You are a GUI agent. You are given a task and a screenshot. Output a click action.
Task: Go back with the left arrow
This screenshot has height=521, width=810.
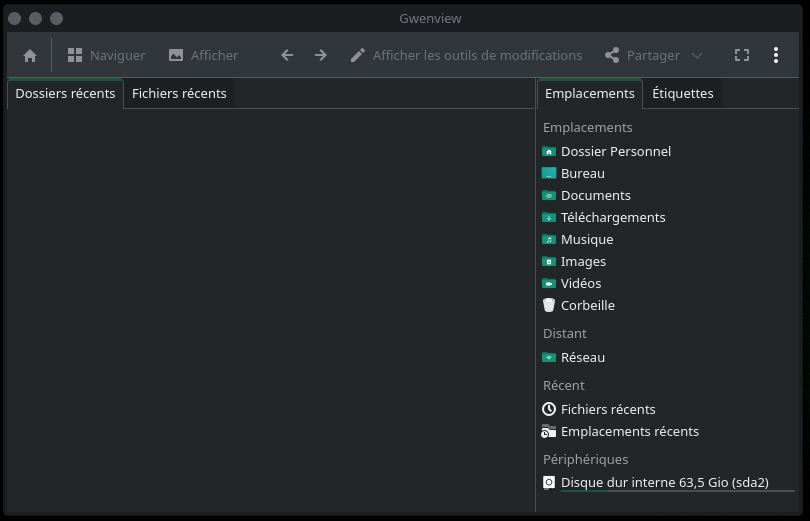tap(287, 56)
